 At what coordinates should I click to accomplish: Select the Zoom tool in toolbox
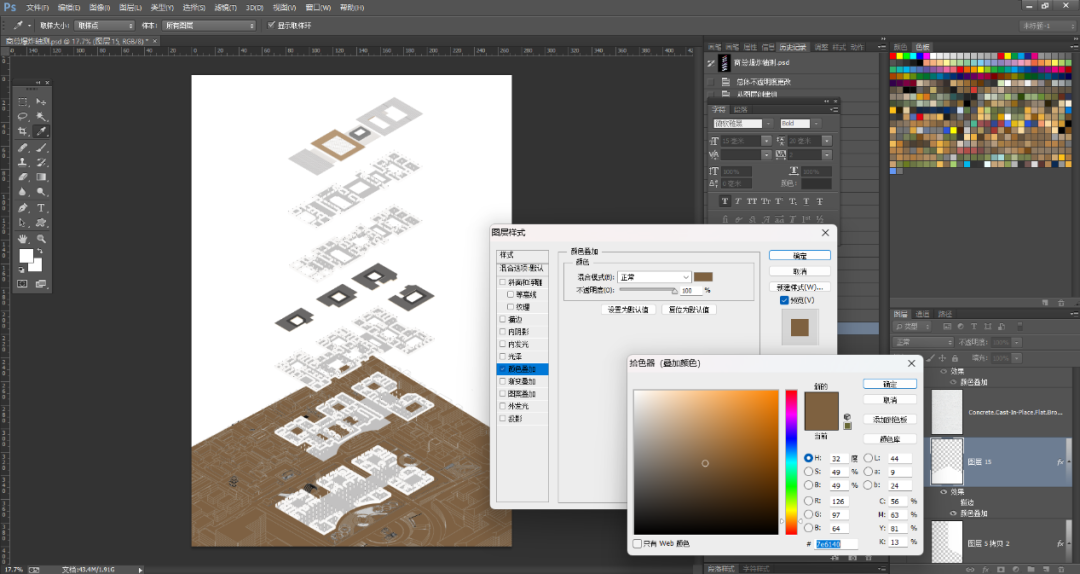41,238
